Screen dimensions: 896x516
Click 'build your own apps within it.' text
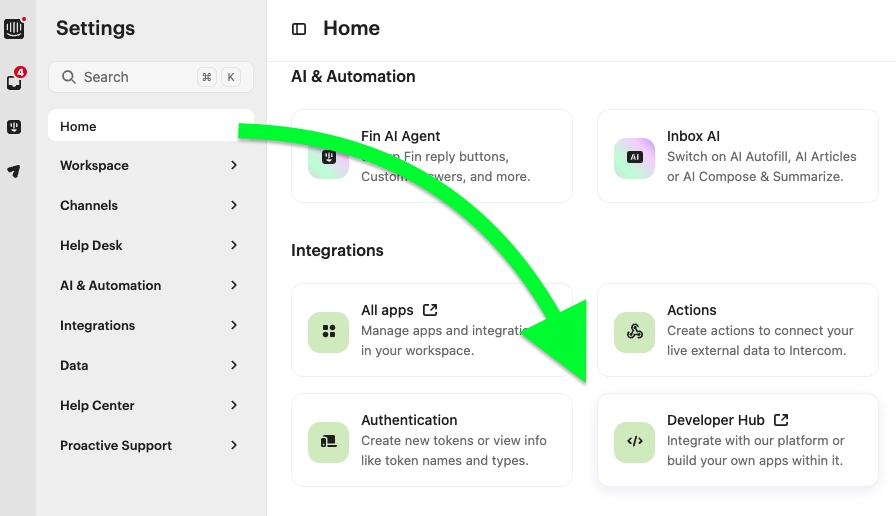click(x=755, y=461)
